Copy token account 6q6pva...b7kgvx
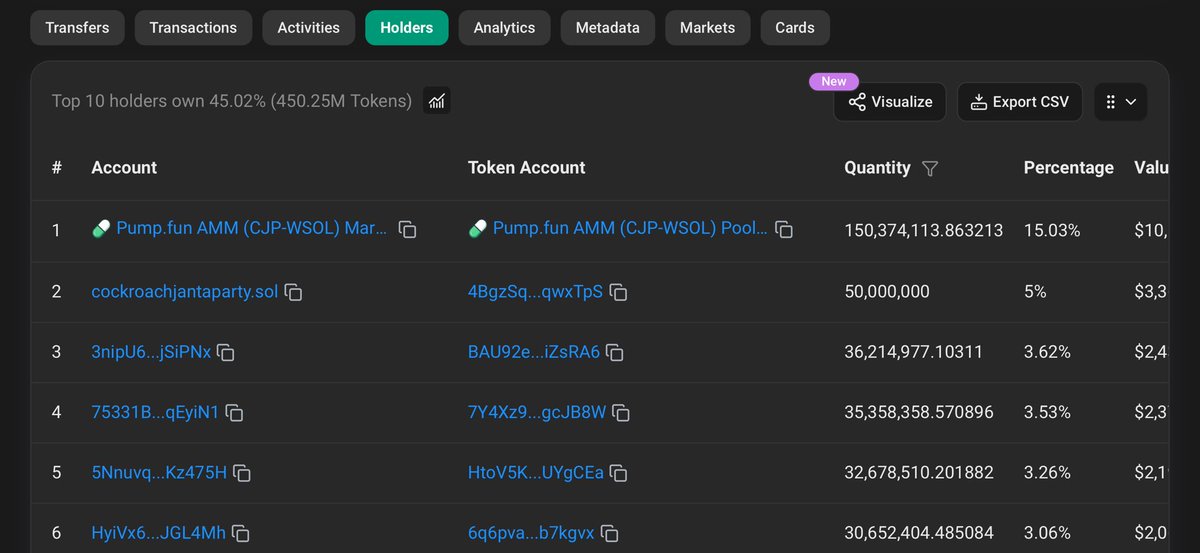Viewport: 1200px width, 553px height. (610, 533)
